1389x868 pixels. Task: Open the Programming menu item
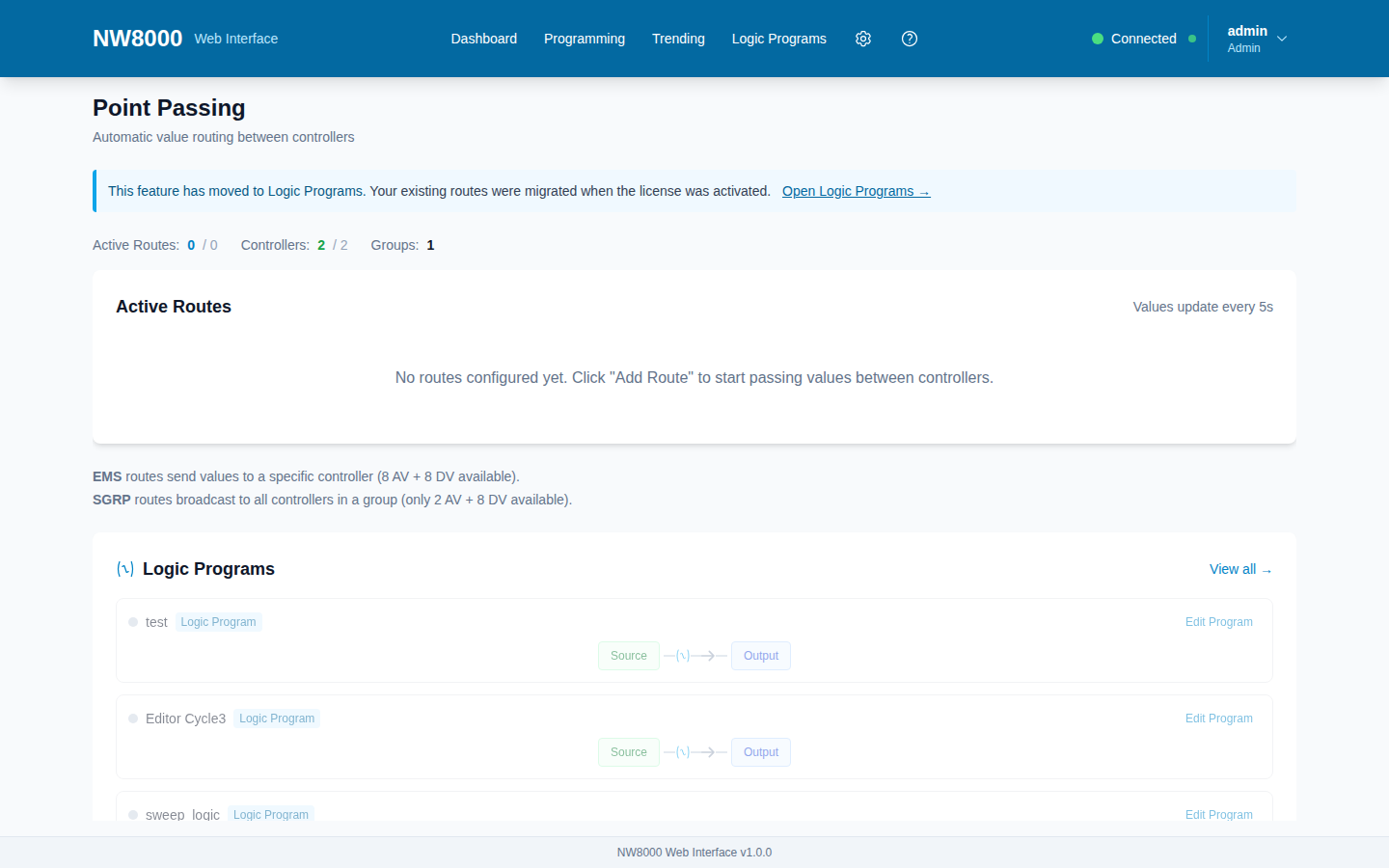pos(585,39)
